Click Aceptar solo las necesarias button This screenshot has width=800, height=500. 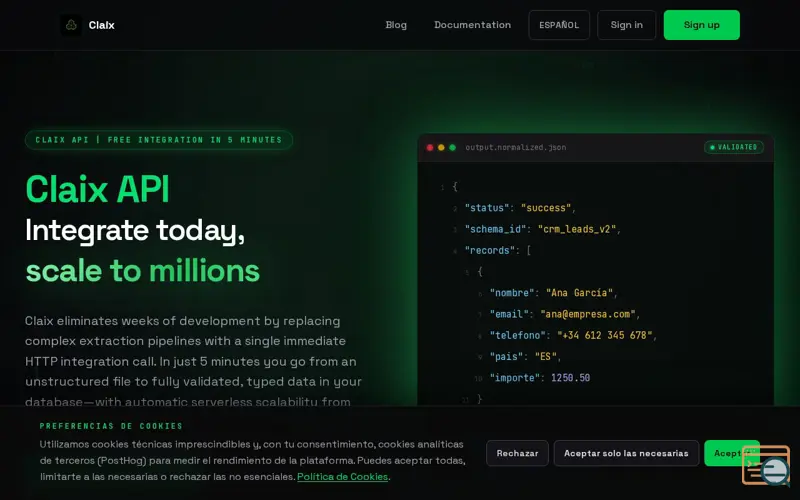coord(626,453)
